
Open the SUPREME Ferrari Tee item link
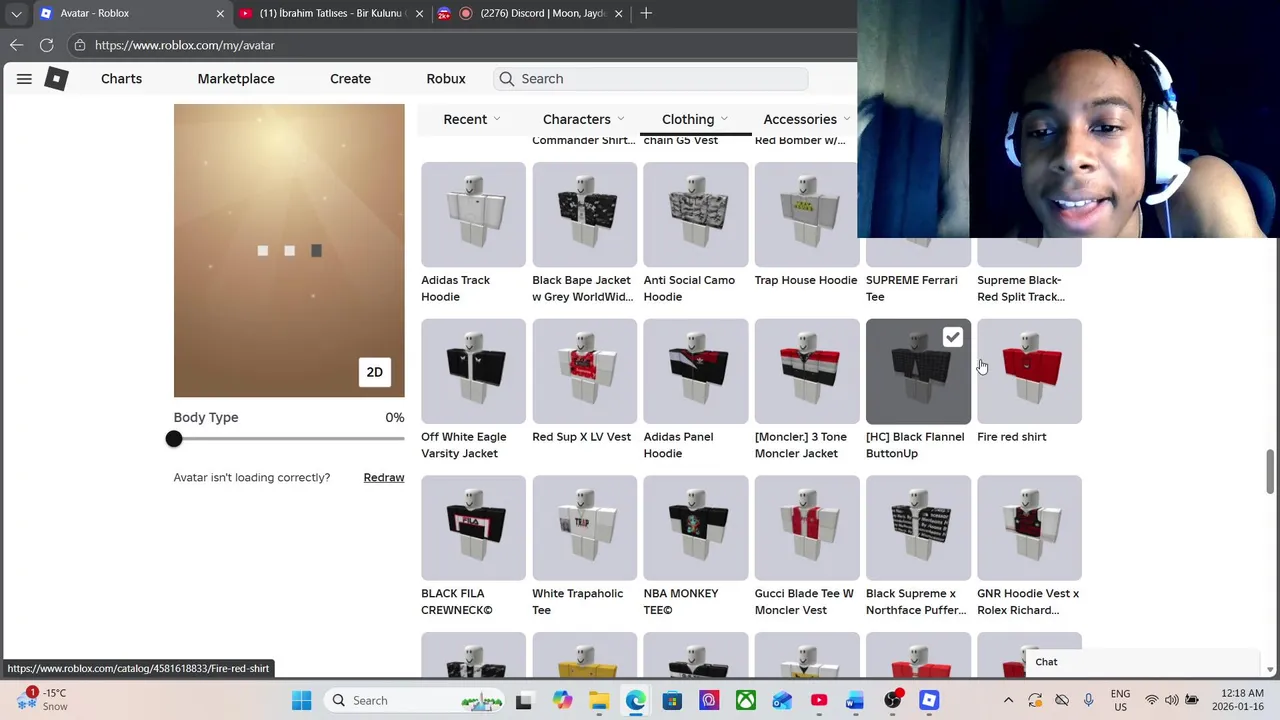coord(911,288)
